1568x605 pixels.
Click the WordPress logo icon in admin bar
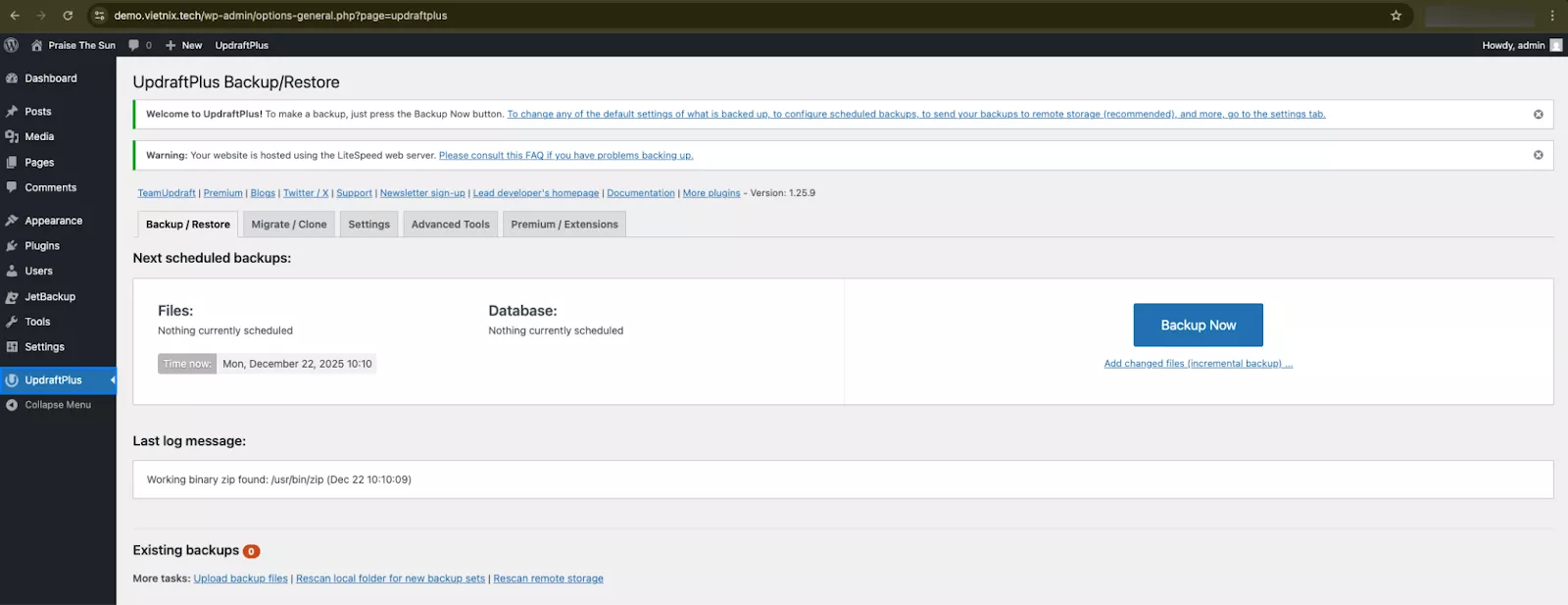[x=12, y=45]
